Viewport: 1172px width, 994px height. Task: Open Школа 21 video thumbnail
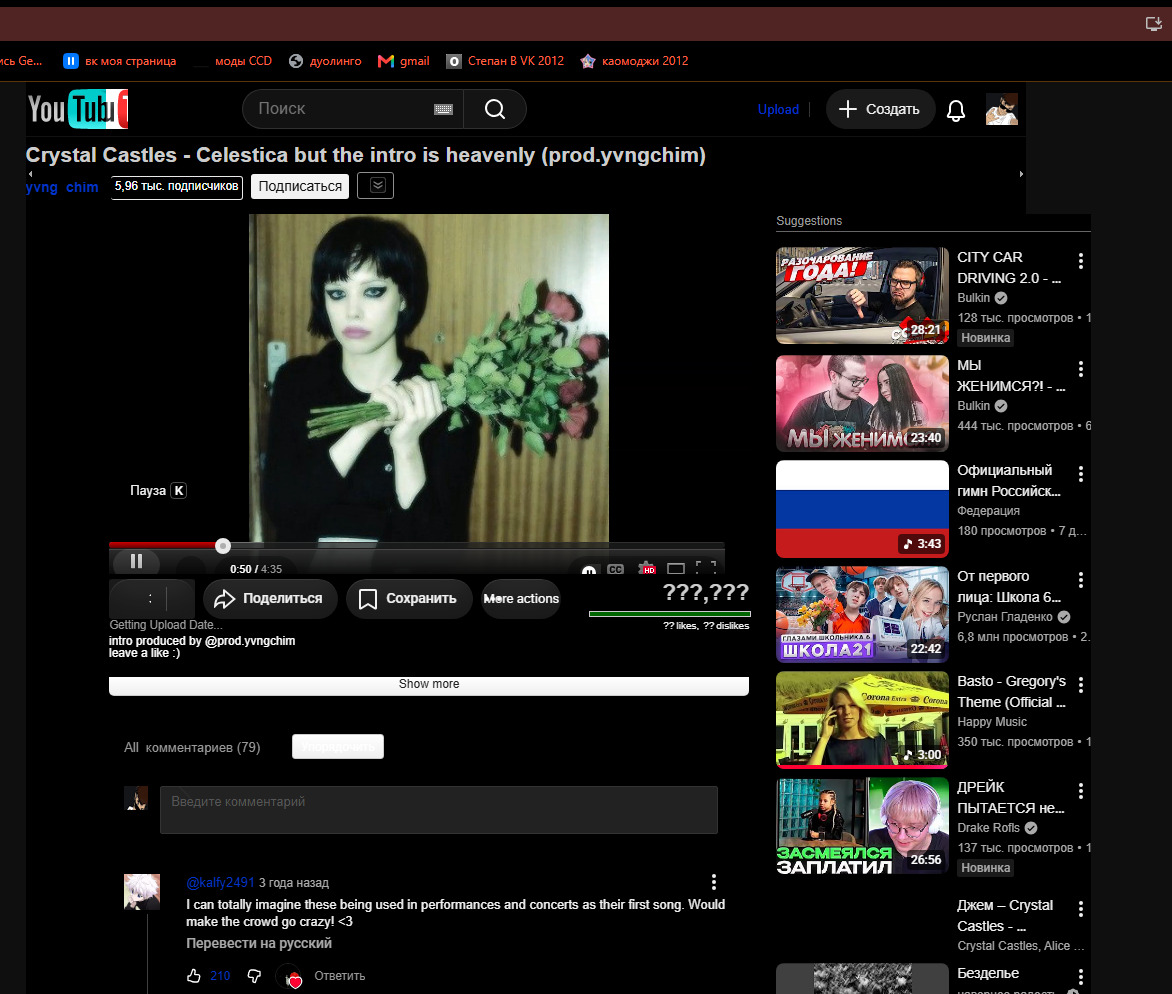coord(862,614)
